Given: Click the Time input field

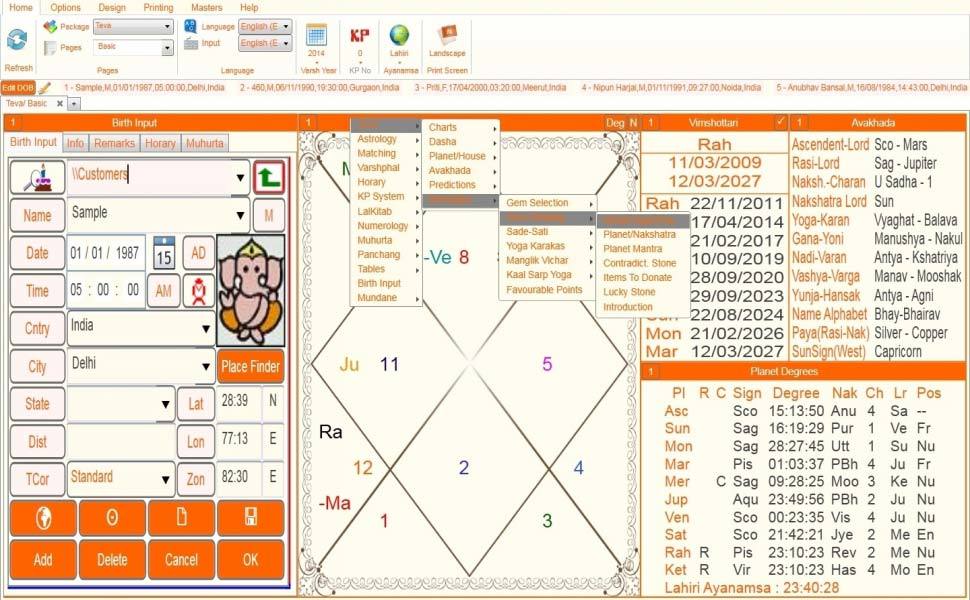Looking at the screenshot, I should [x=105, y=290].
